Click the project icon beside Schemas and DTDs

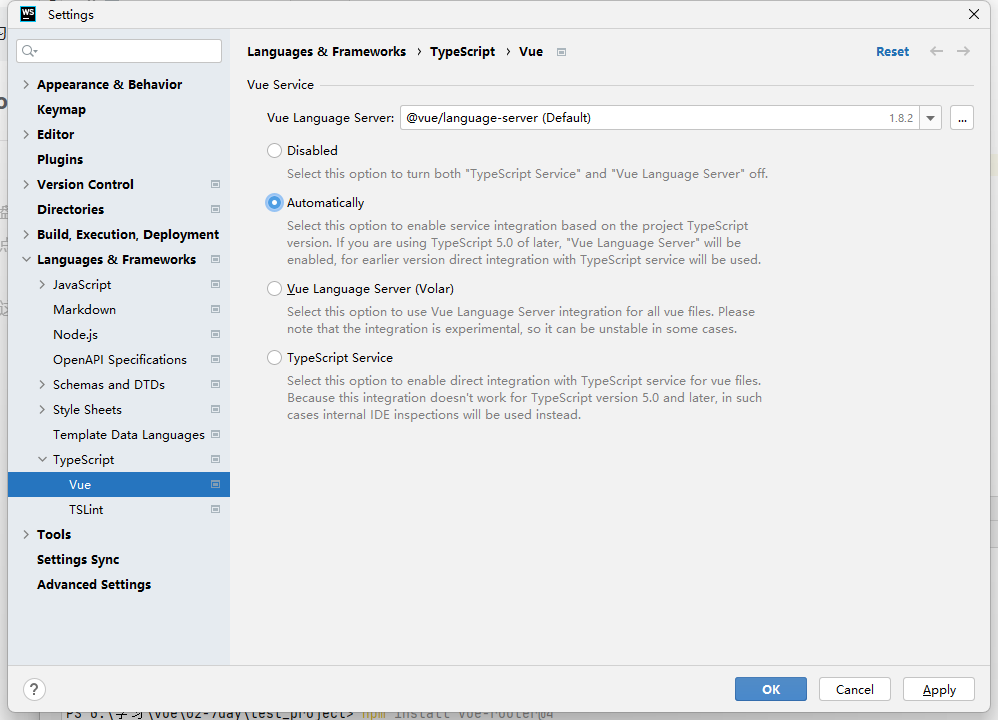216,385
